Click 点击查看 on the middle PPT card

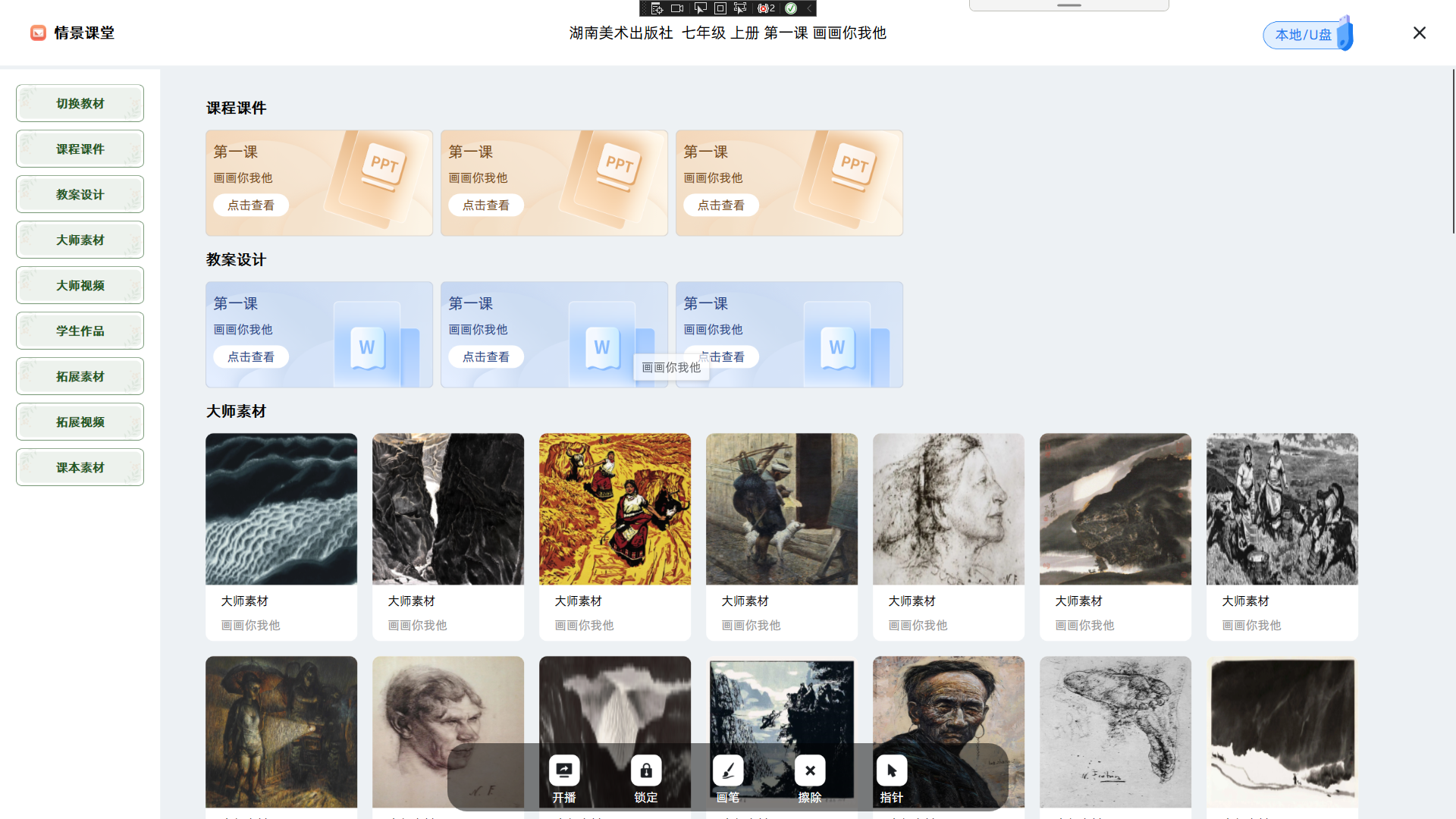pos(486,206)
